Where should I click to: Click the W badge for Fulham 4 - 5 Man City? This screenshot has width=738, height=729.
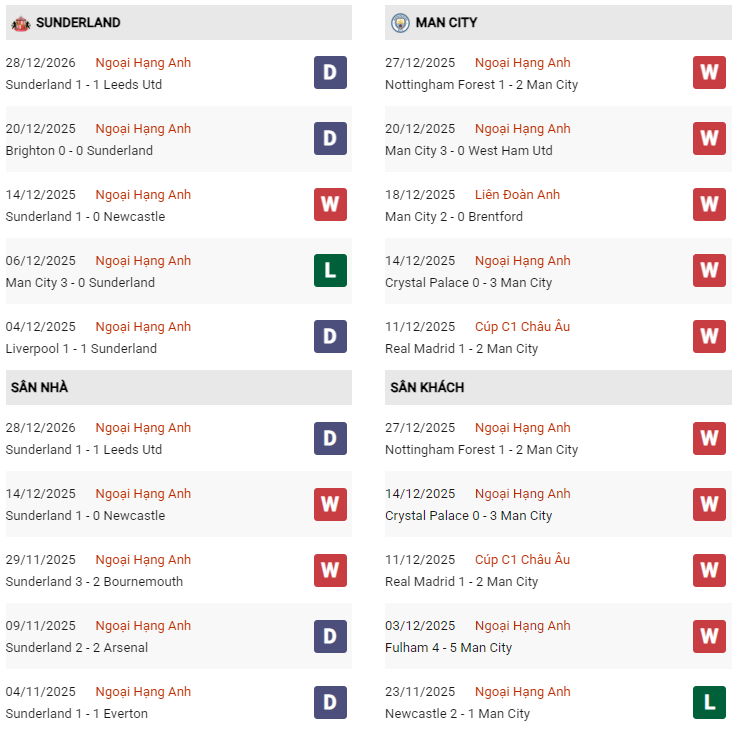coord(709,636)
